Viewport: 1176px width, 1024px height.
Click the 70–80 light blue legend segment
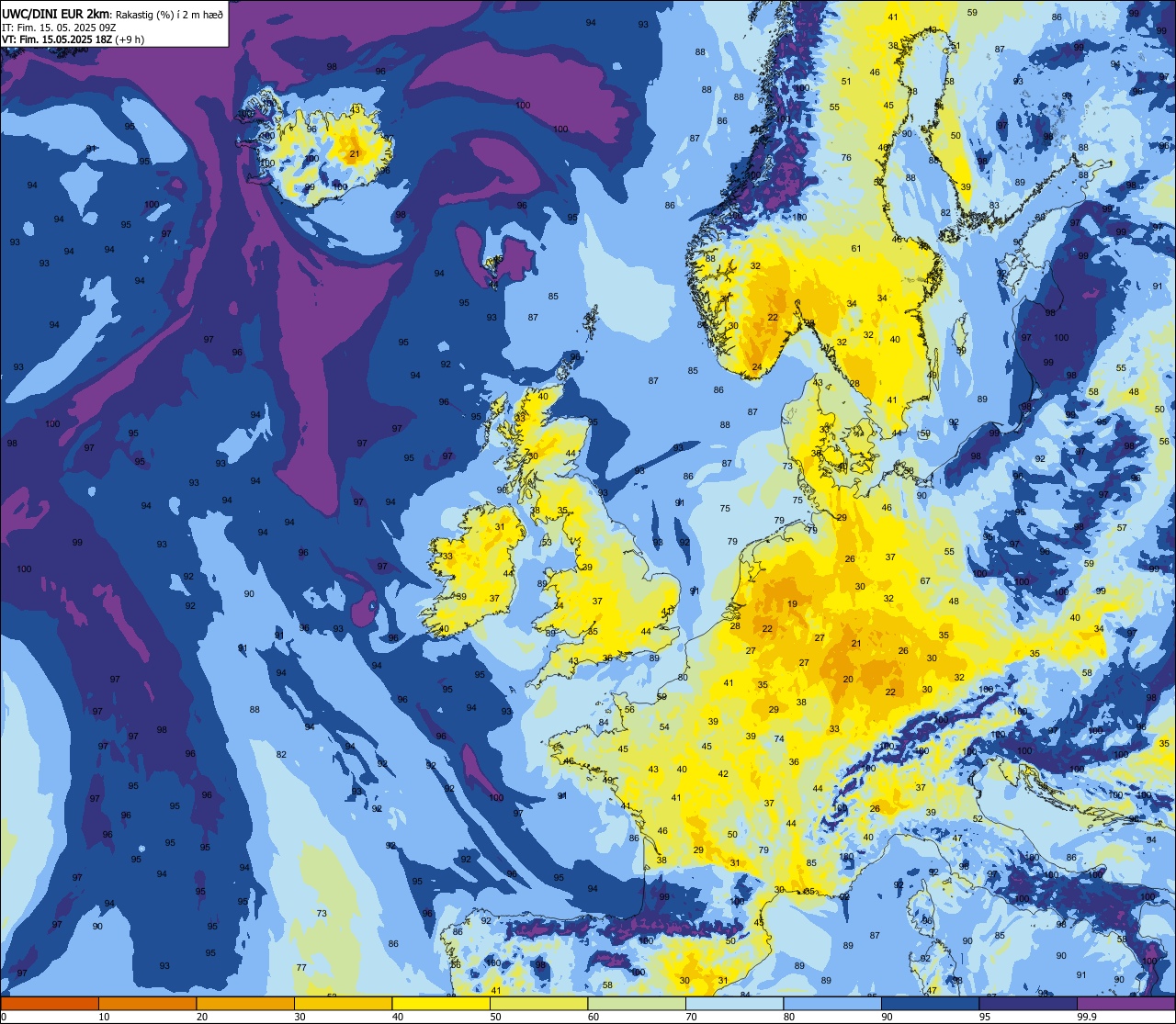click(734, 1003)
